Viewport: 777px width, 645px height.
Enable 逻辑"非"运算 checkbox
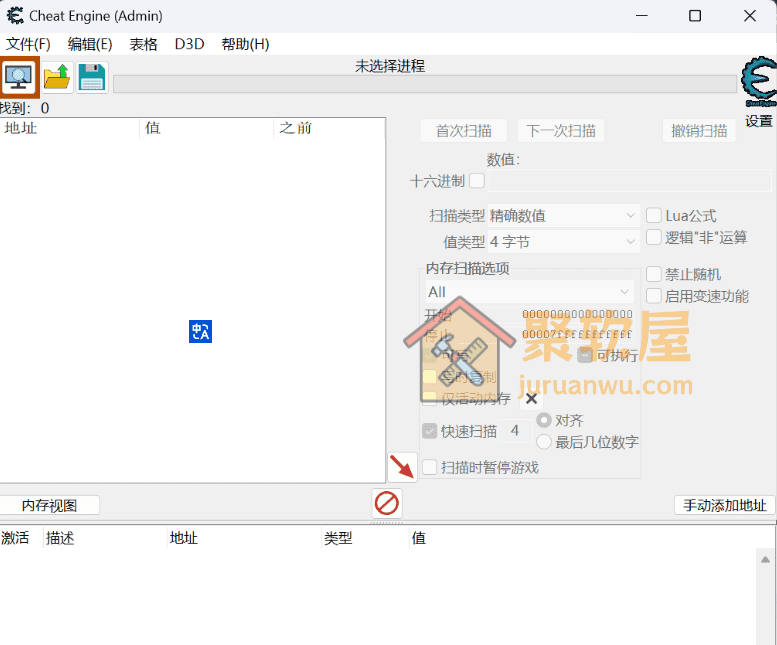[654, 237]
